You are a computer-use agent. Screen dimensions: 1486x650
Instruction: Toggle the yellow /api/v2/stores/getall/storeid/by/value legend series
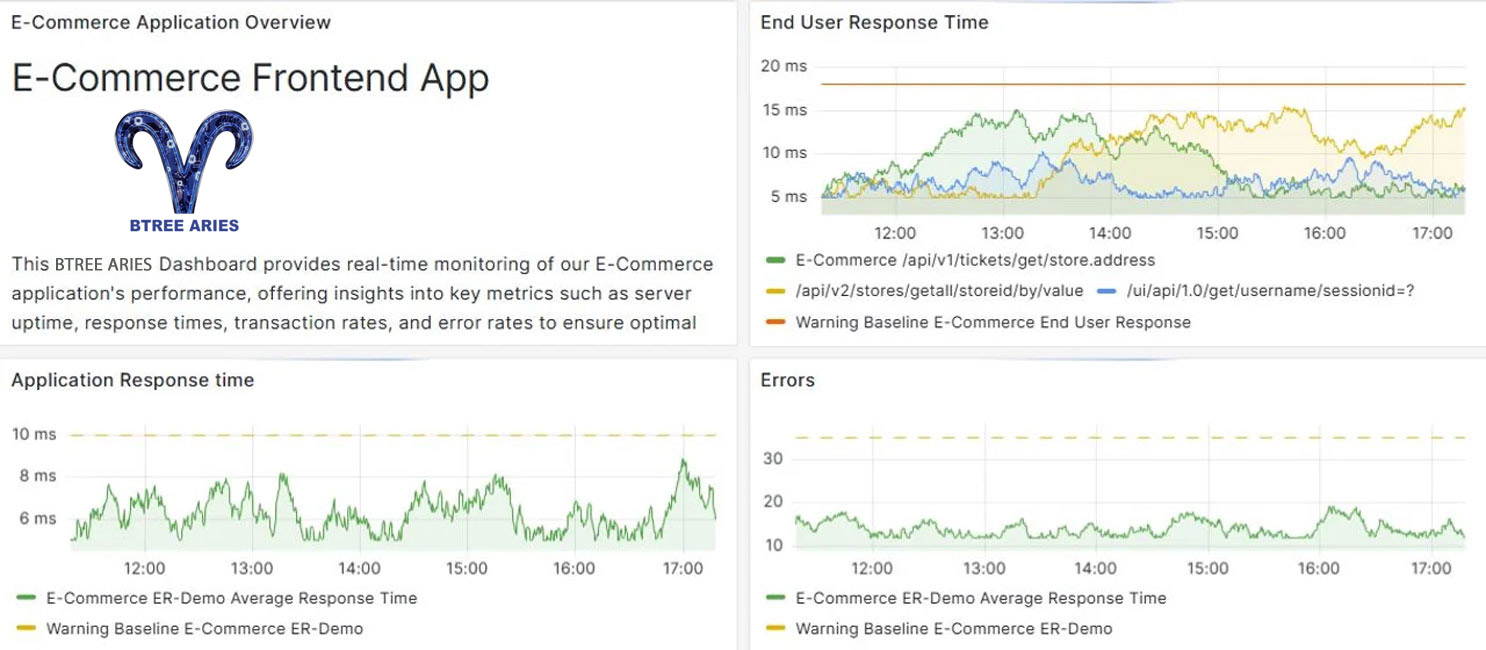click(x=925, y=291)
